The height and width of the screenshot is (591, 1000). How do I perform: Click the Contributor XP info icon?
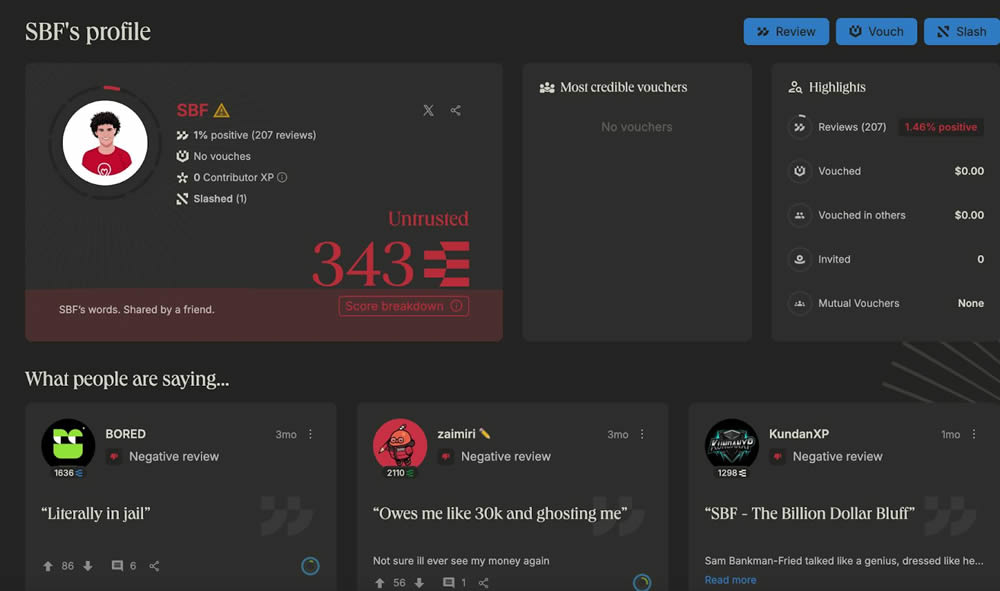click(282, 178)
